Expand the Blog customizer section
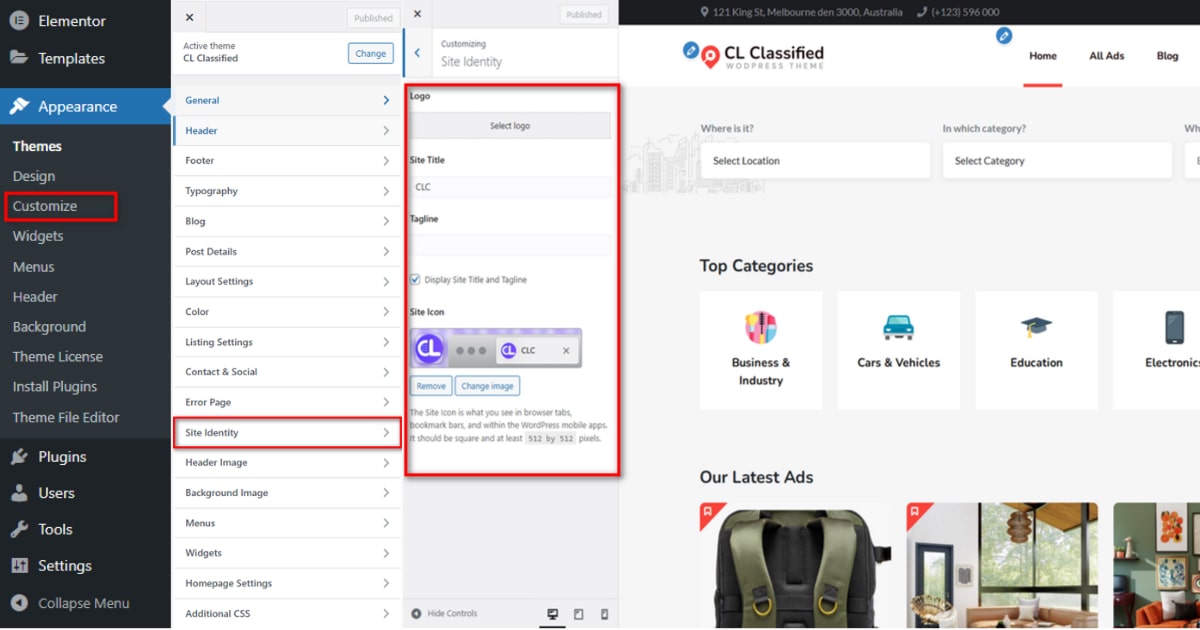Viewport: 1200px width, 630px height. [287, 221]
